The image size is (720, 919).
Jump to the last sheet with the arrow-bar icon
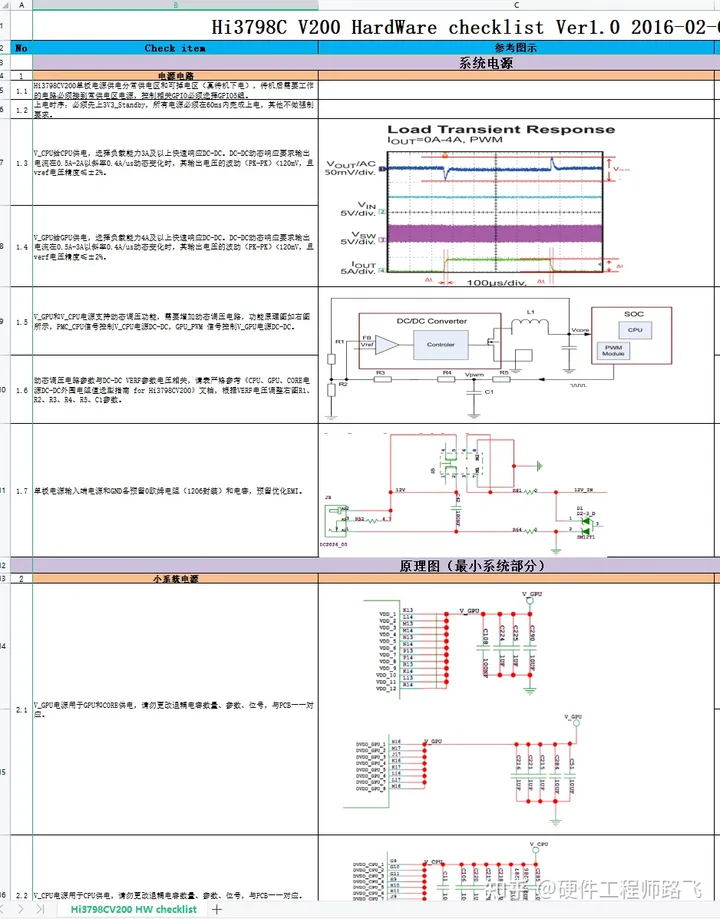40,909
